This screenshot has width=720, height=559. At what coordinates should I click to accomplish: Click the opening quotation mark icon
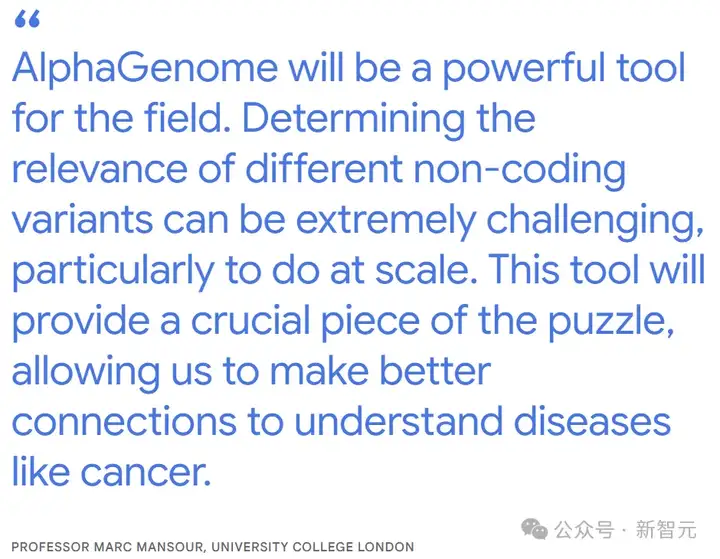click(28, 18)
